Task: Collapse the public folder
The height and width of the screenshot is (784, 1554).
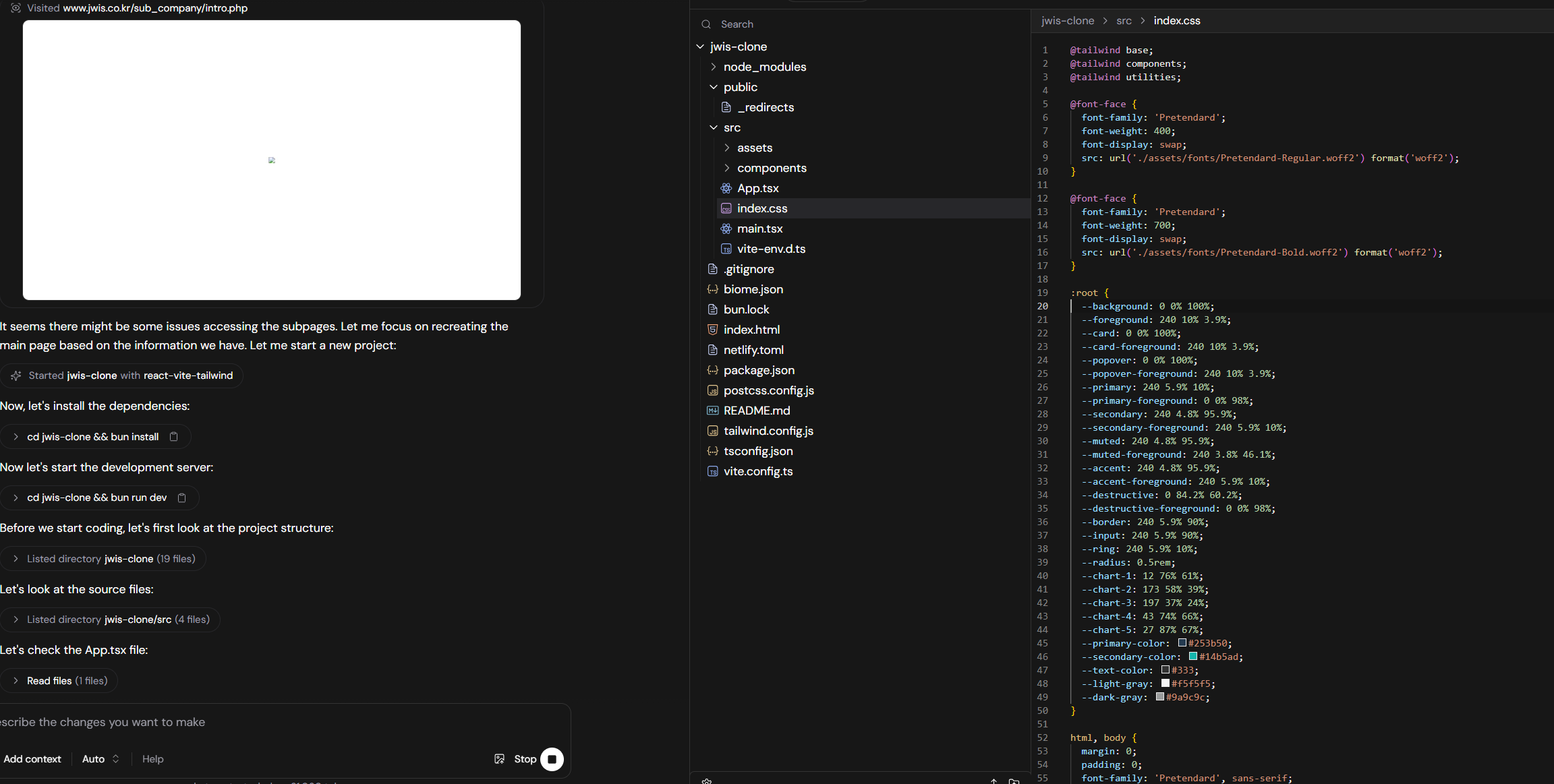Action: pyautogui.click(x=714, y=87)
